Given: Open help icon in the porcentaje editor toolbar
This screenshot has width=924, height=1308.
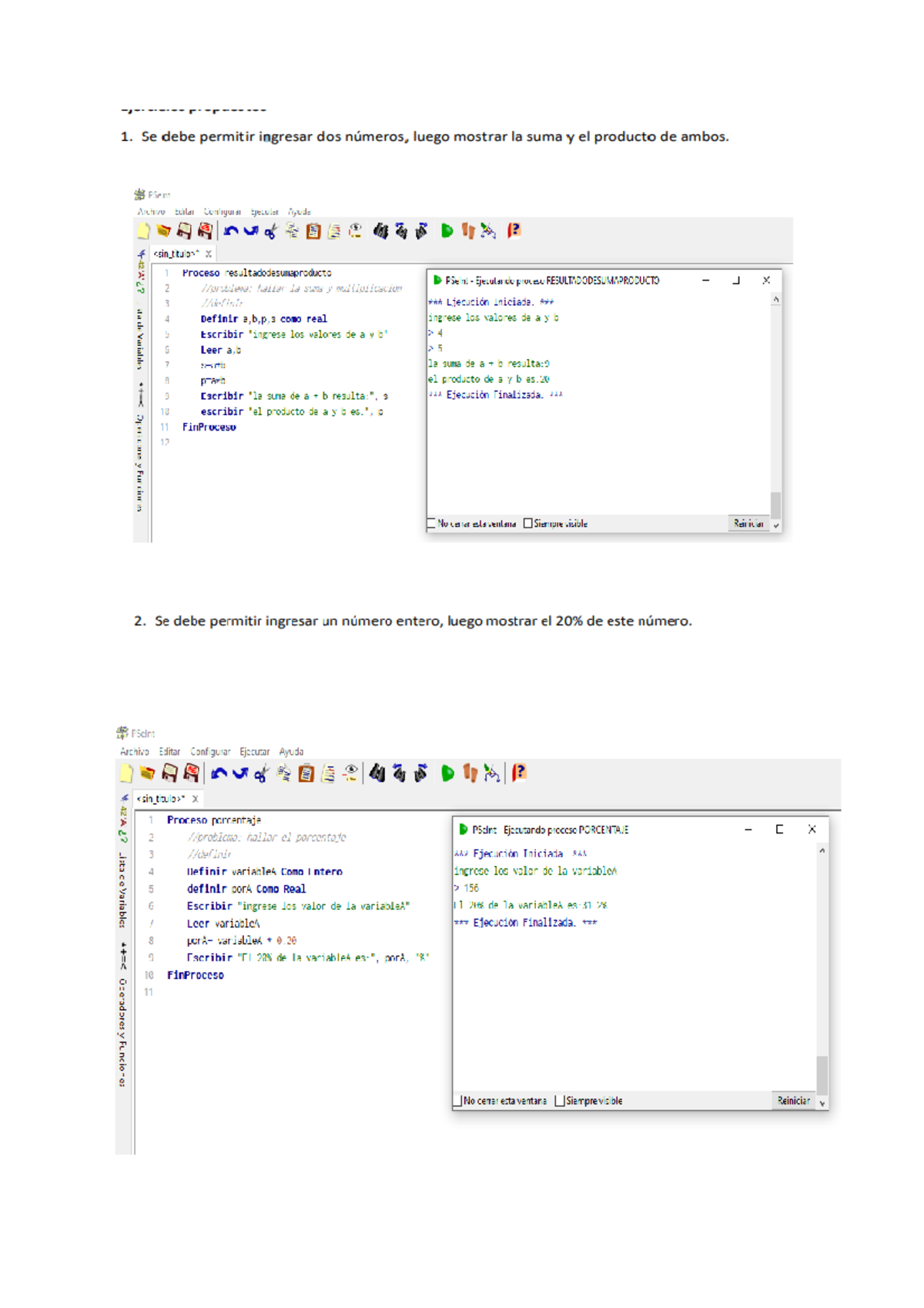Looking at the screenshot, I should click(x=520, y=773).
